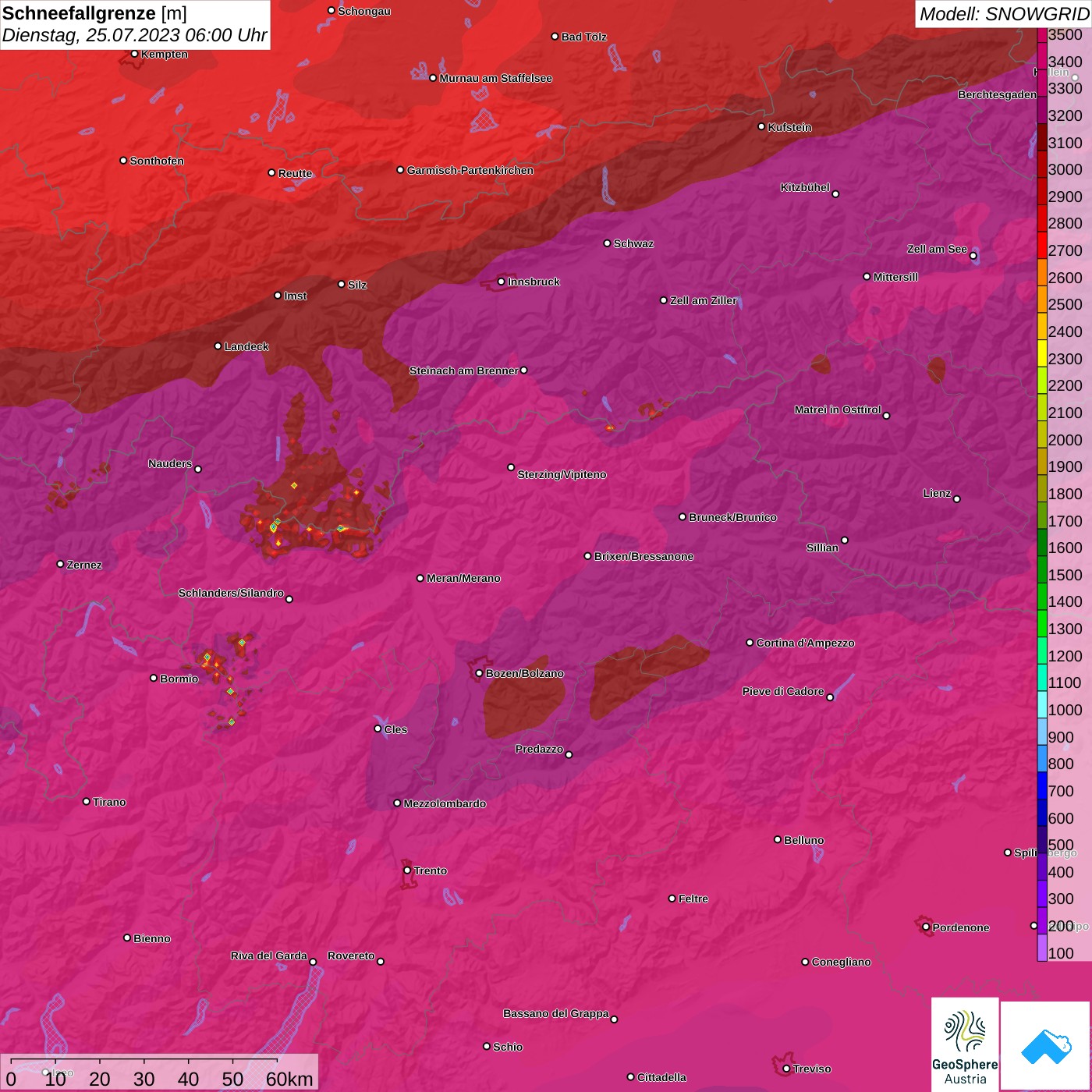The image size is (1092, 1092).
Task: Click the Nauders location dot
Action: coord(198,470)
